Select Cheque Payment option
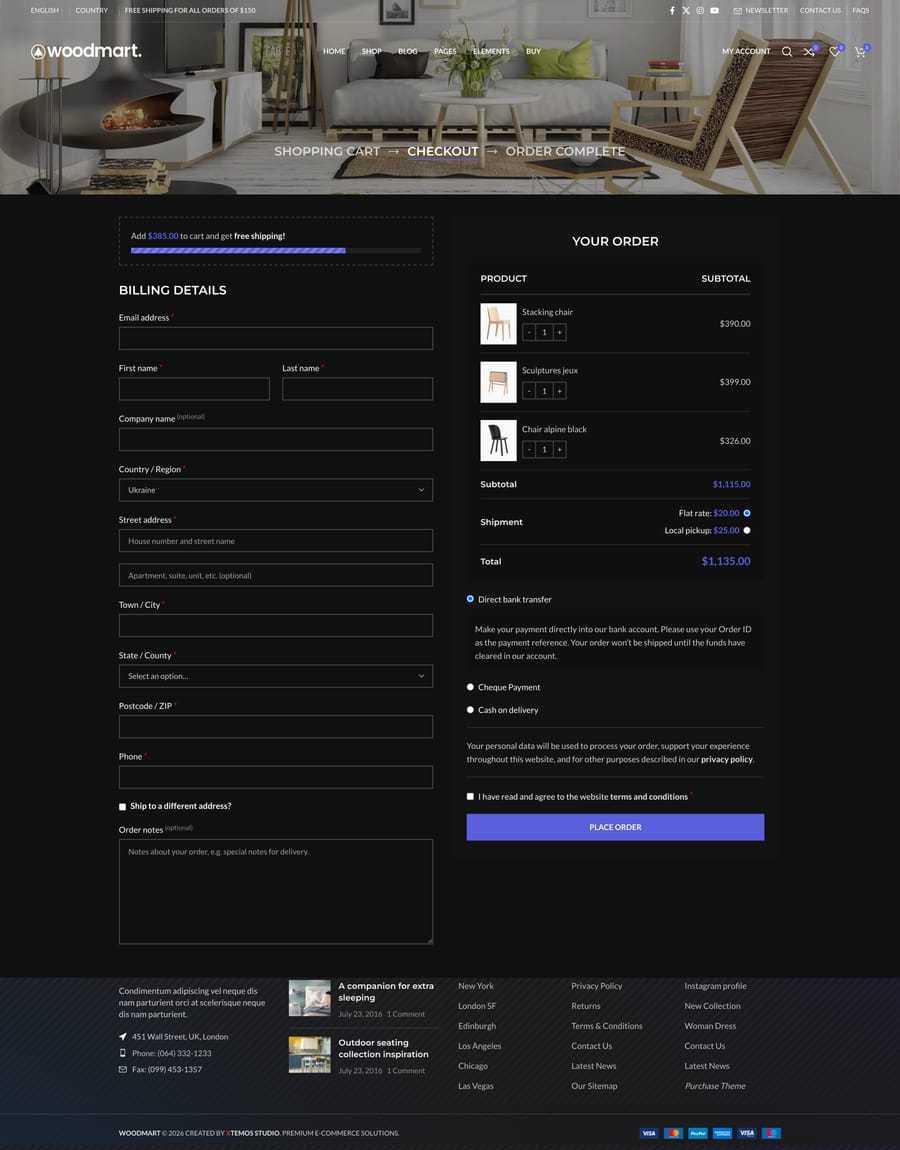Viewport: 900px width, 1150px height. (x=470, y=687)
